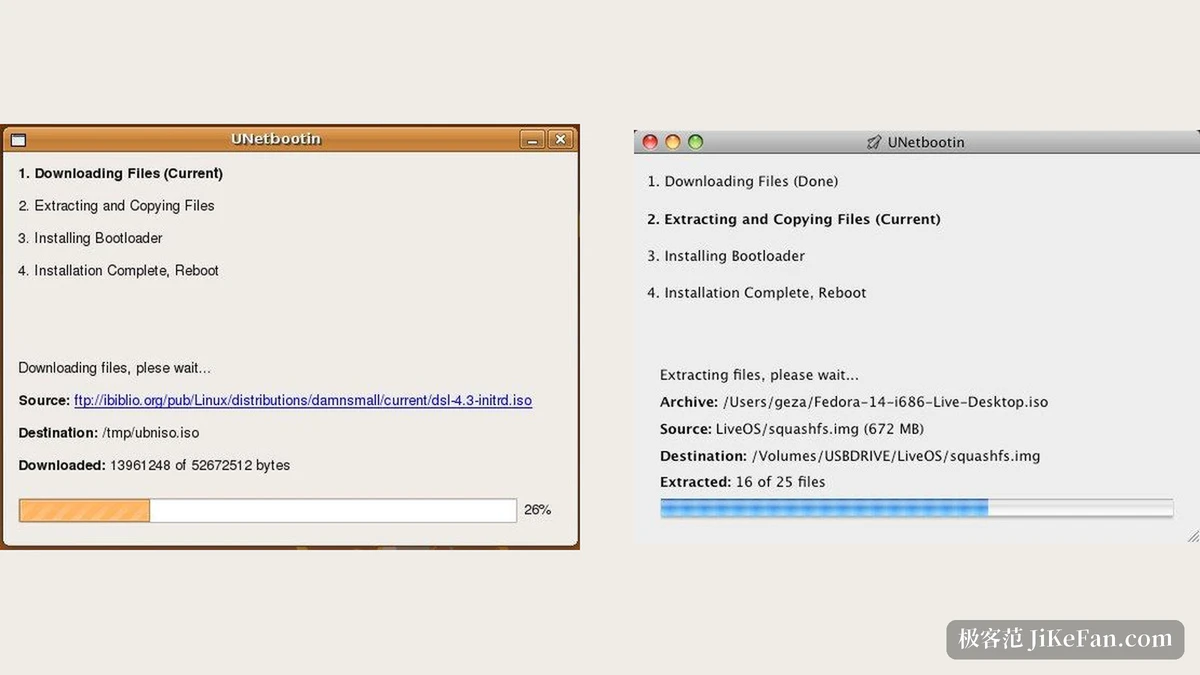Click the green zoom button on the Mac window
The image size is (1200, 675).
pos(696,142)
